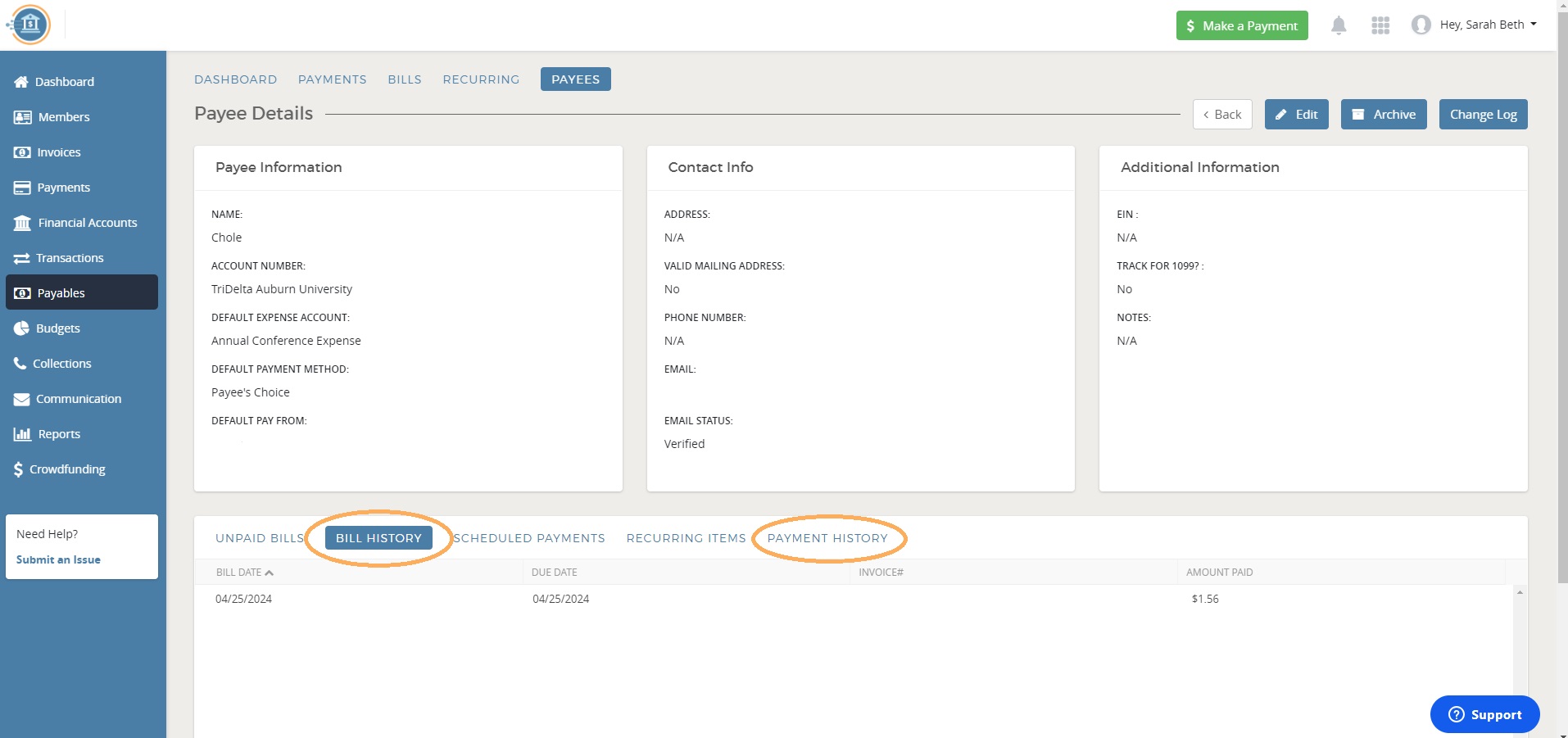Open Crowdfunding in the sidebar

point(67,469)
